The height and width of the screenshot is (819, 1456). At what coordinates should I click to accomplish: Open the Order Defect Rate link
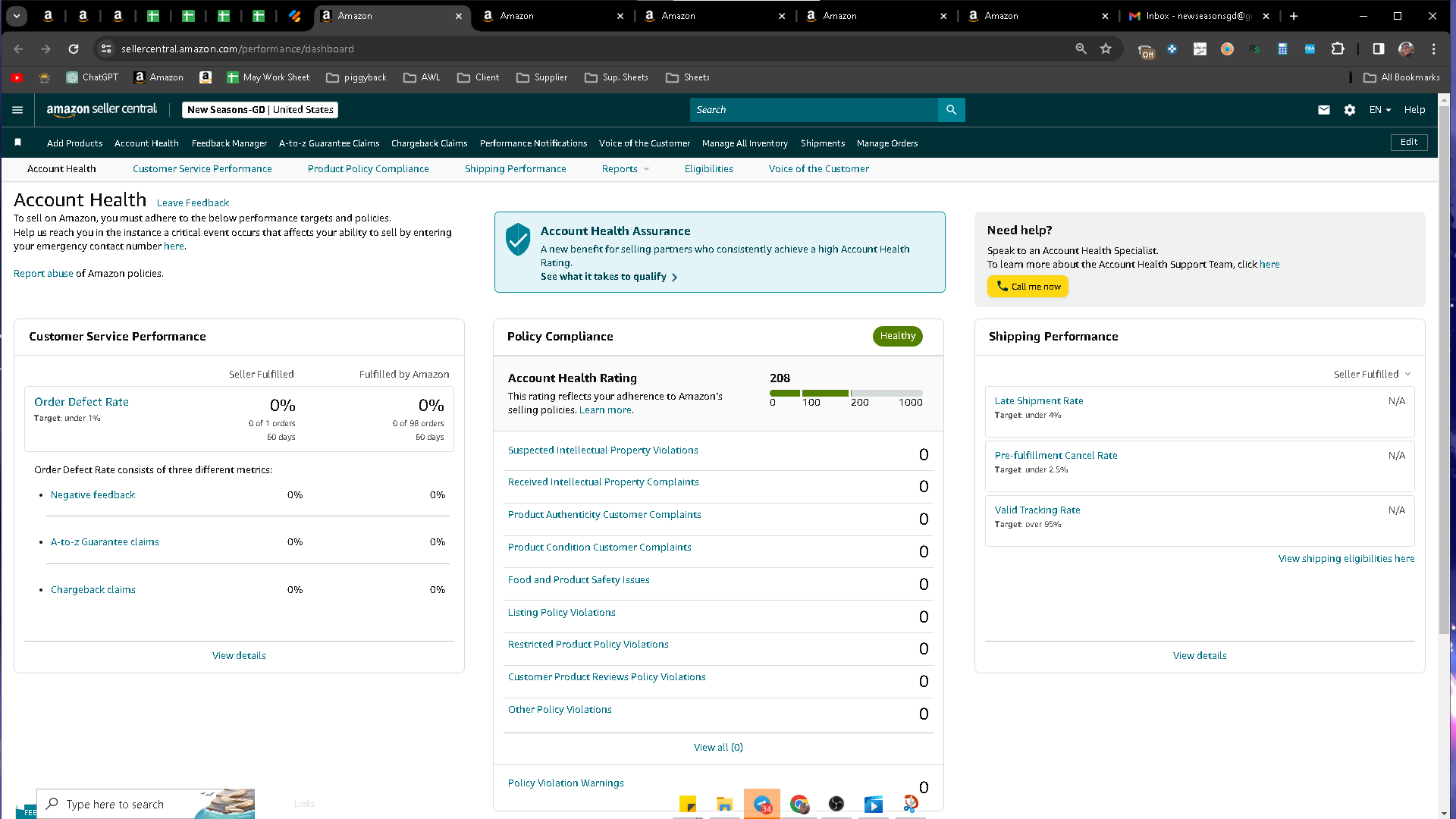[x=81, y=402]
